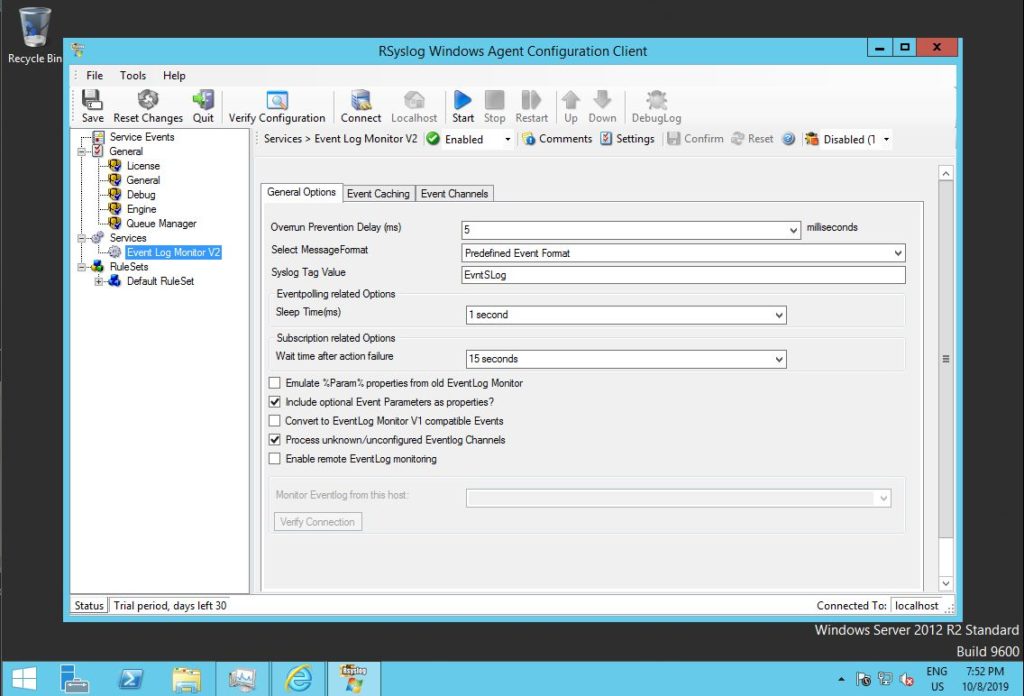This screenshot has width=1024, height=696.
Task: Open the Tools menu
Action: [x=132, y=75]
